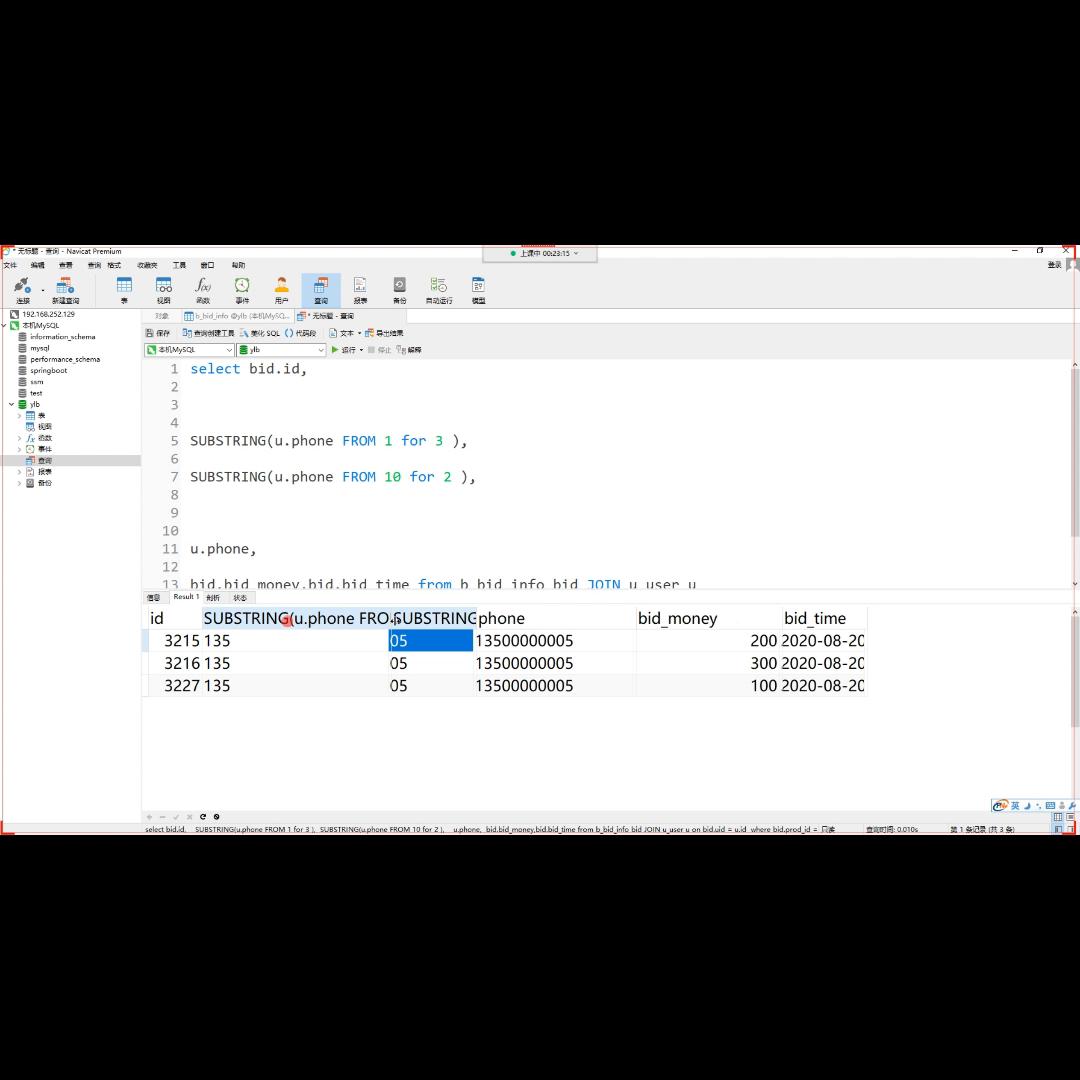The image size is (1080, 1080).
Task: Click the 运行 (Run) button
Action: (344, 350)
